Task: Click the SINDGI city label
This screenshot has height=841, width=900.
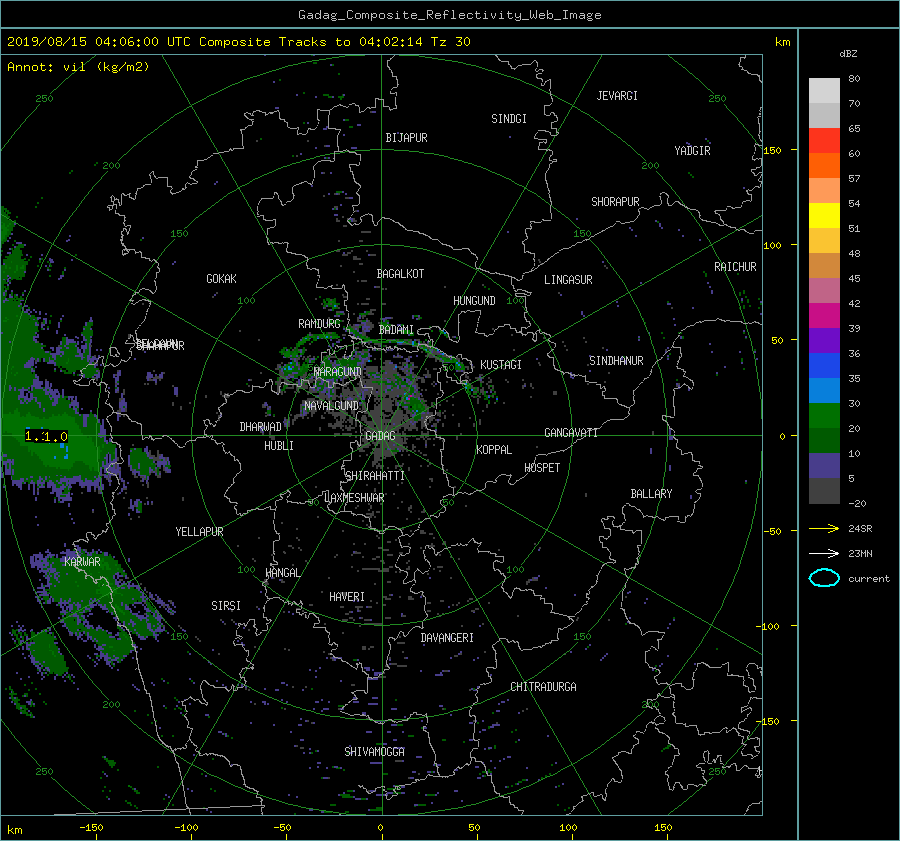Action: [509, 119]
